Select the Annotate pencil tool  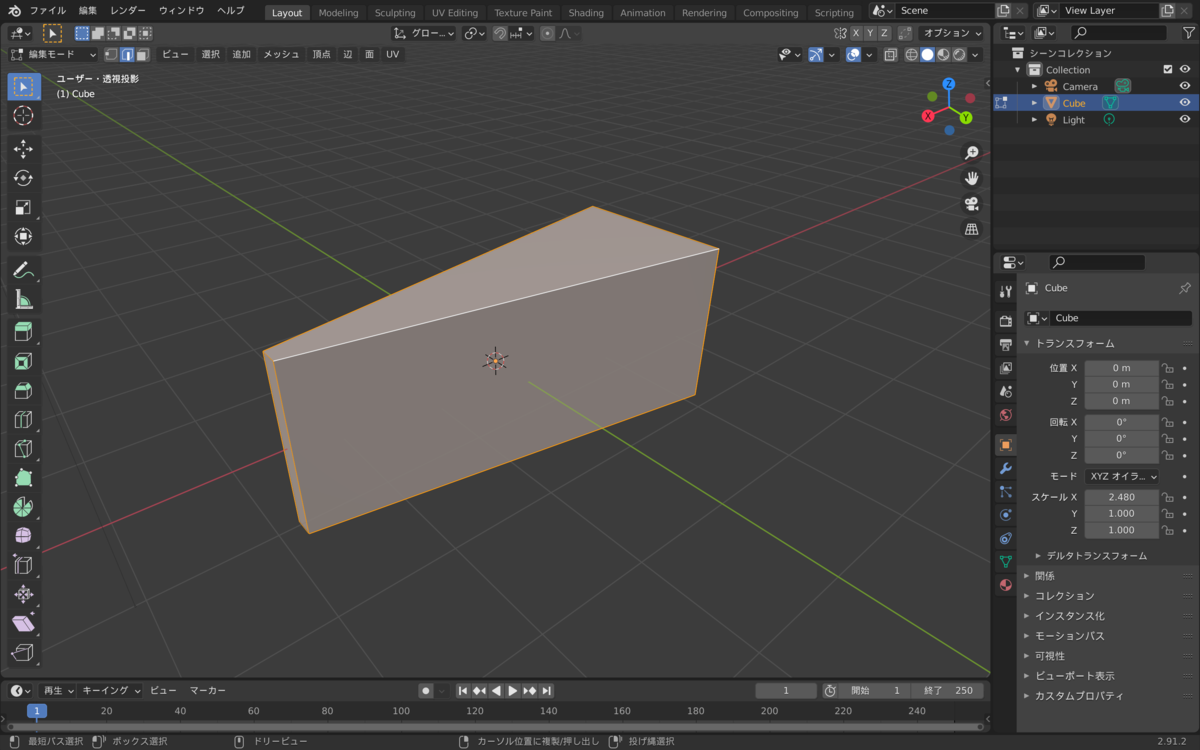pyautogui.click(x=24, y=270)
